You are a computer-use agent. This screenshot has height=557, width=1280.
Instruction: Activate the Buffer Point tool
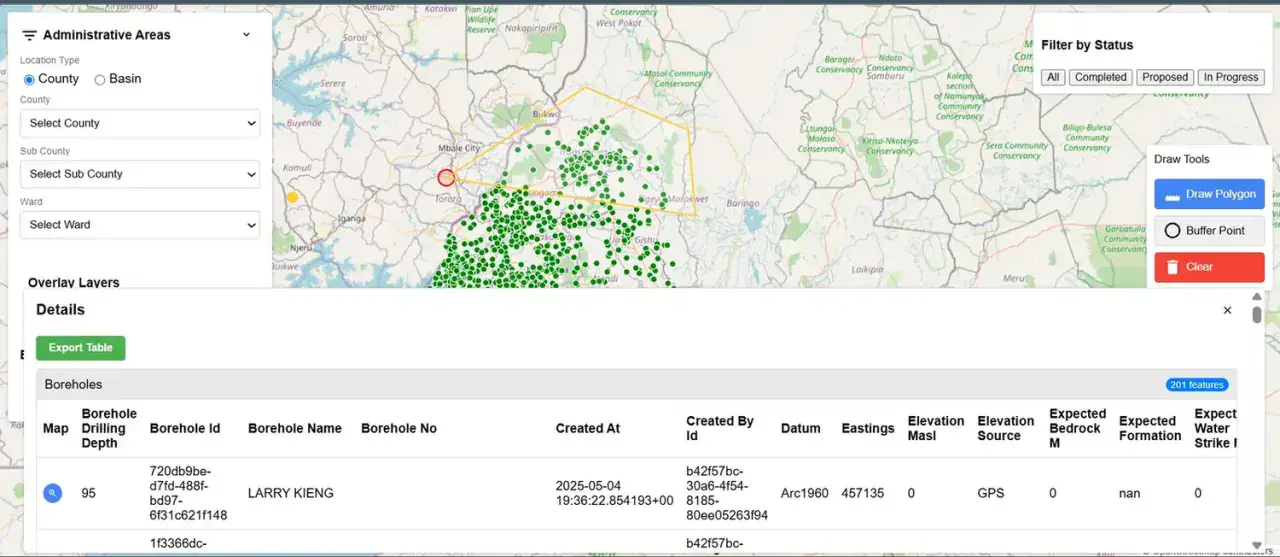click(x=1209, y=230)
